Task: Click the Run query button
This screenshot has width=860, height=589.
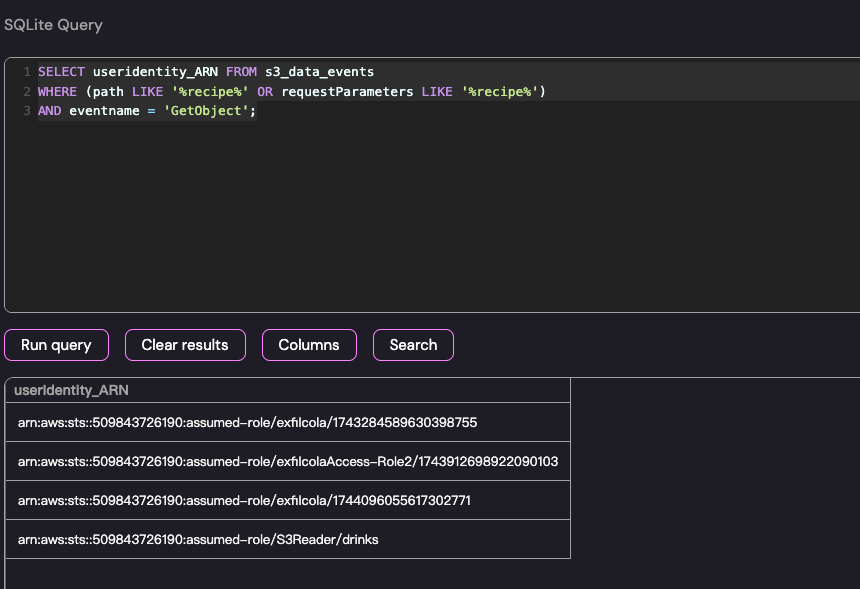Action: (56, 345)
